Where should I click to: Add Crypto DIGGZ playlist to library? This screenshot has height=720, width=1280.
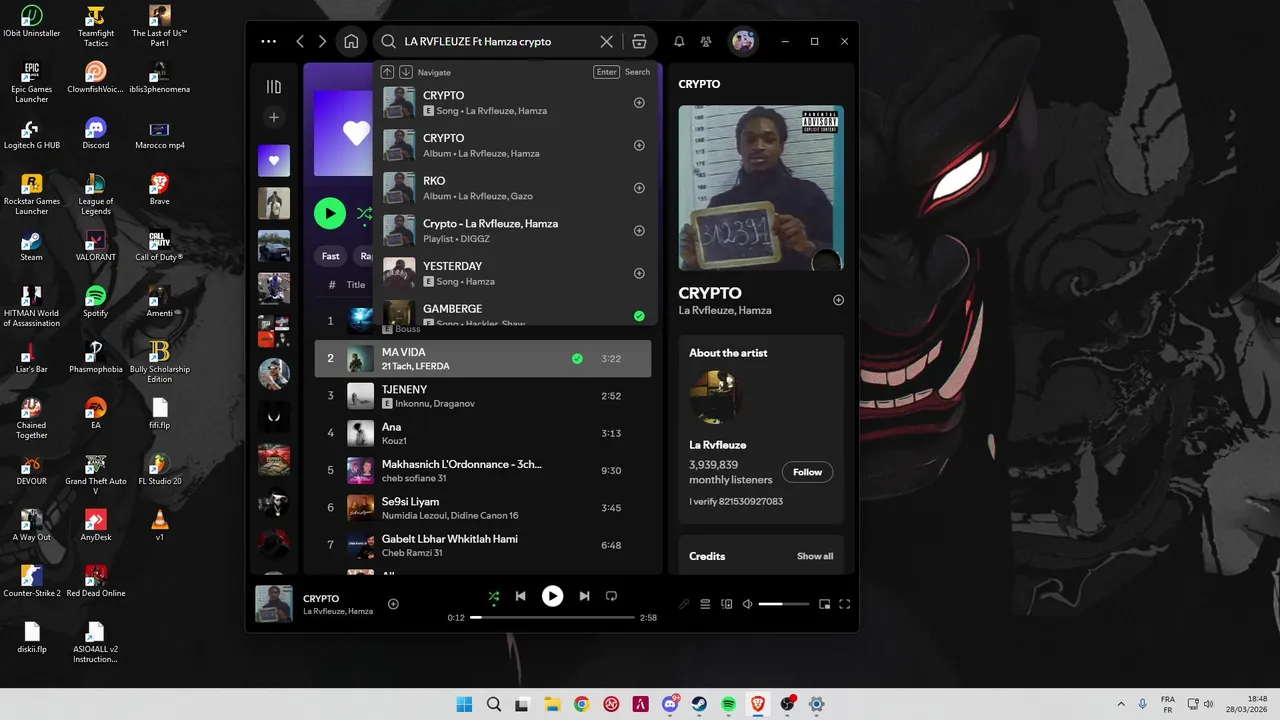click(x=639, y=231)
